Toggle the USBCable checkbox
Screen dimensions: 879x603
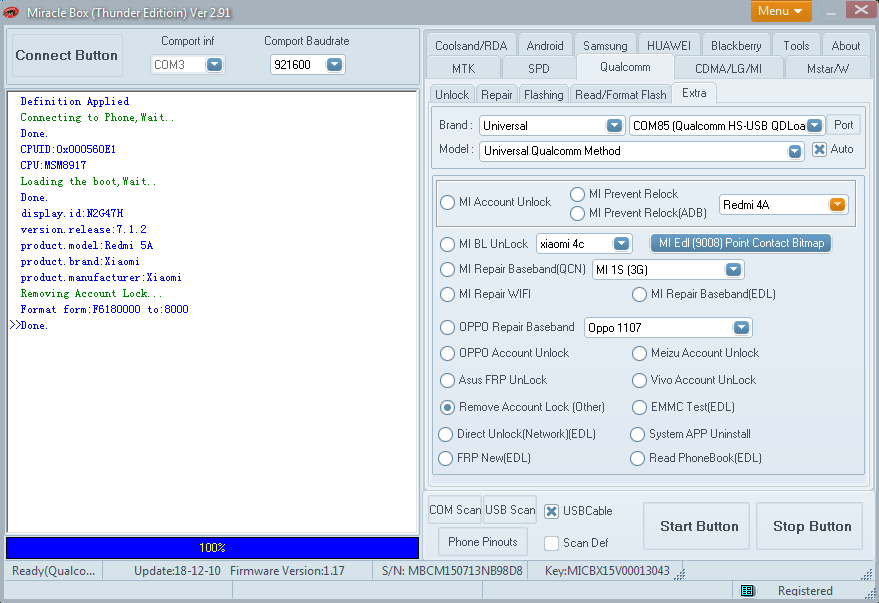(x=552, y=511)
